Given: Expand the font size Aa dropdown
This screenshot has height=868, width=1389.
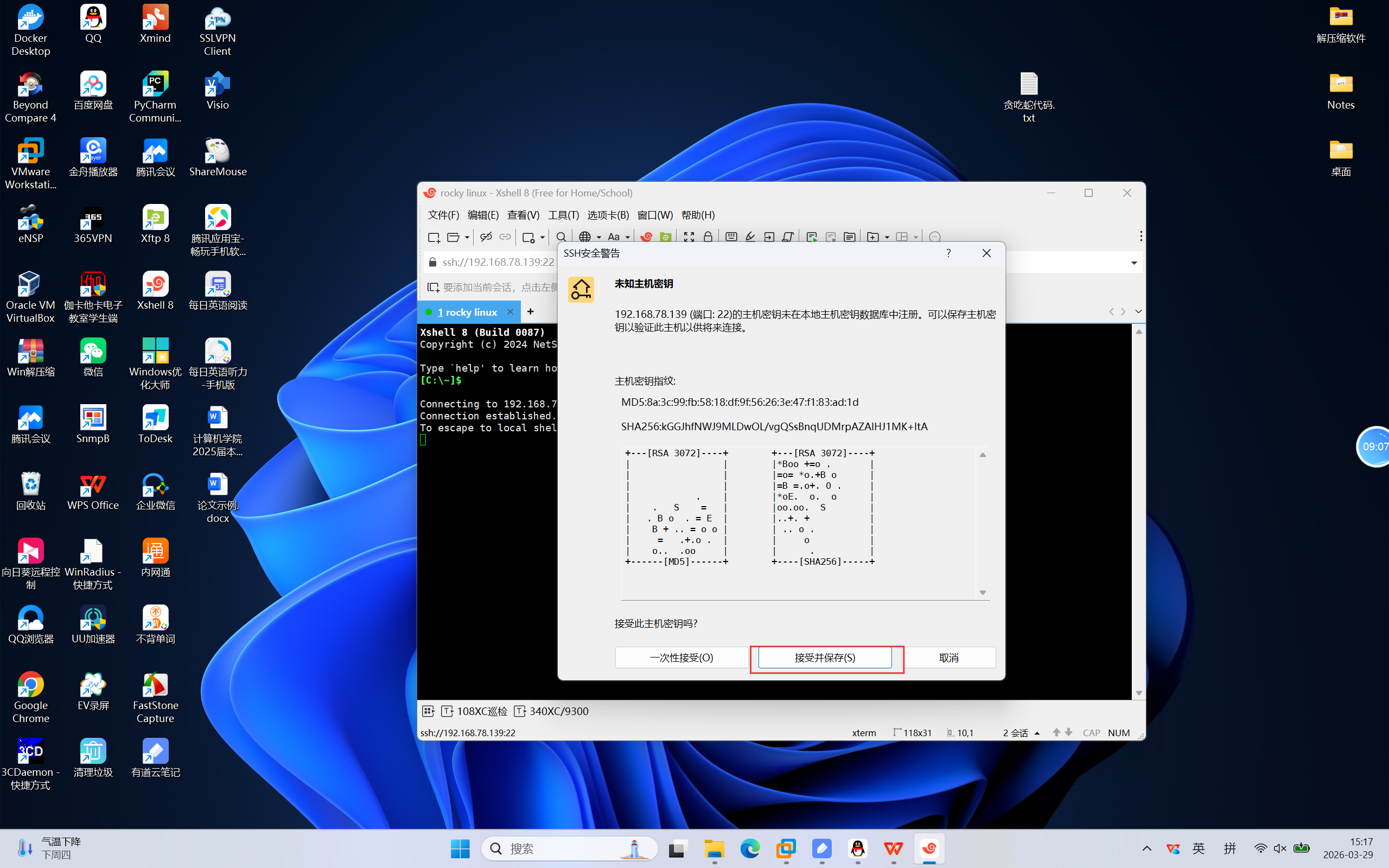Looking at the screenshot, I should 628,237.
